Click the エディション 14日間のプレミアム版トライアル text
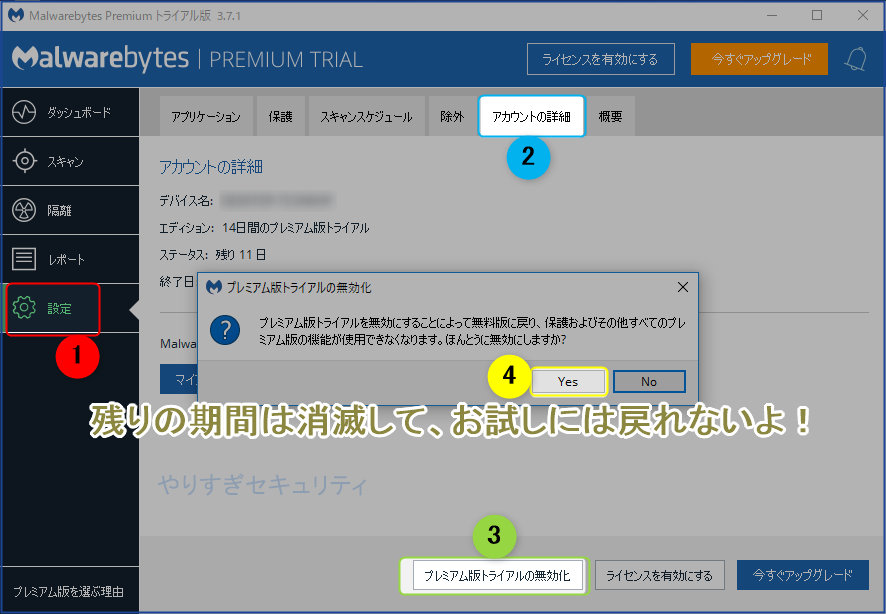Viewport: 886px width, 614px height. (264, 228)
